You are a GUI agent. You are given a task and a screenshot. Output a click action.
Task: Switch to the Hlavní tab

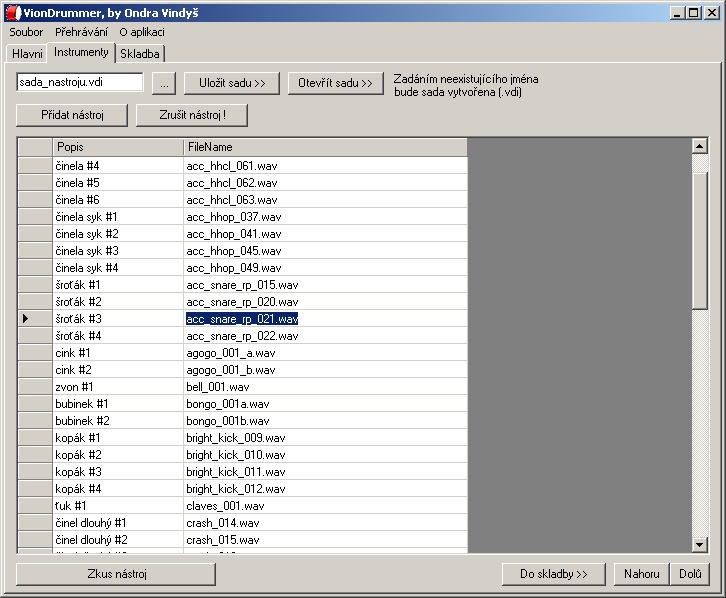click(27, 54)
